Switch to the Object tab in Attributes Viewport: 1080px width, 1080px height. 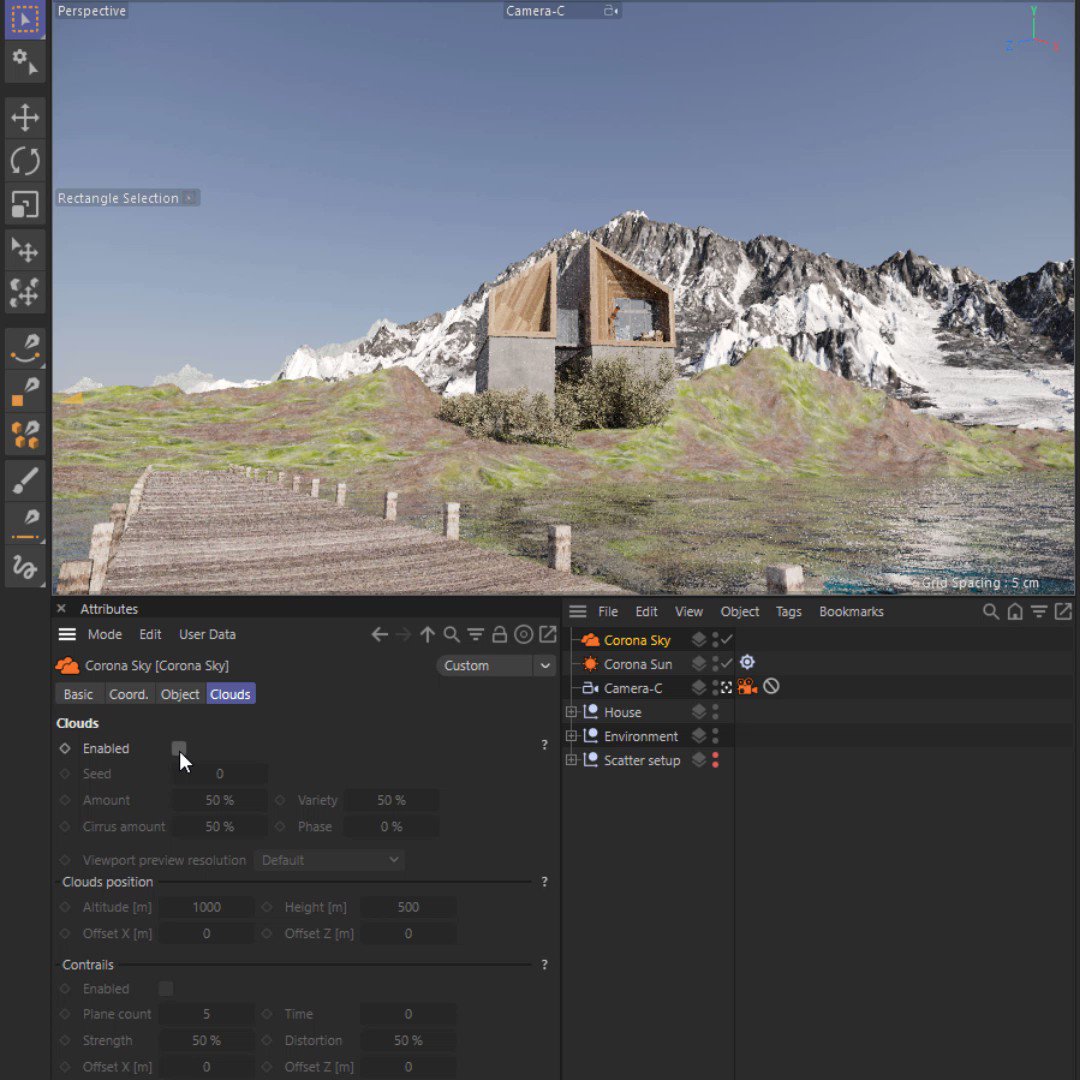pos(179,693)
